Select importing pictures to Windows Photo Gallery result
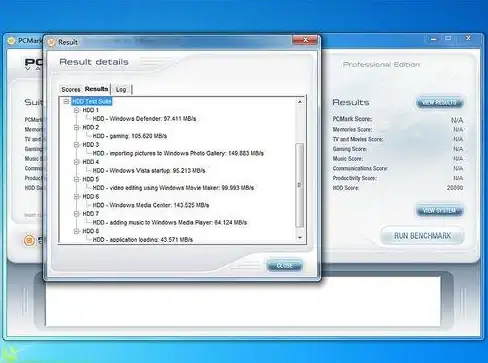 (x=178, y=153)
